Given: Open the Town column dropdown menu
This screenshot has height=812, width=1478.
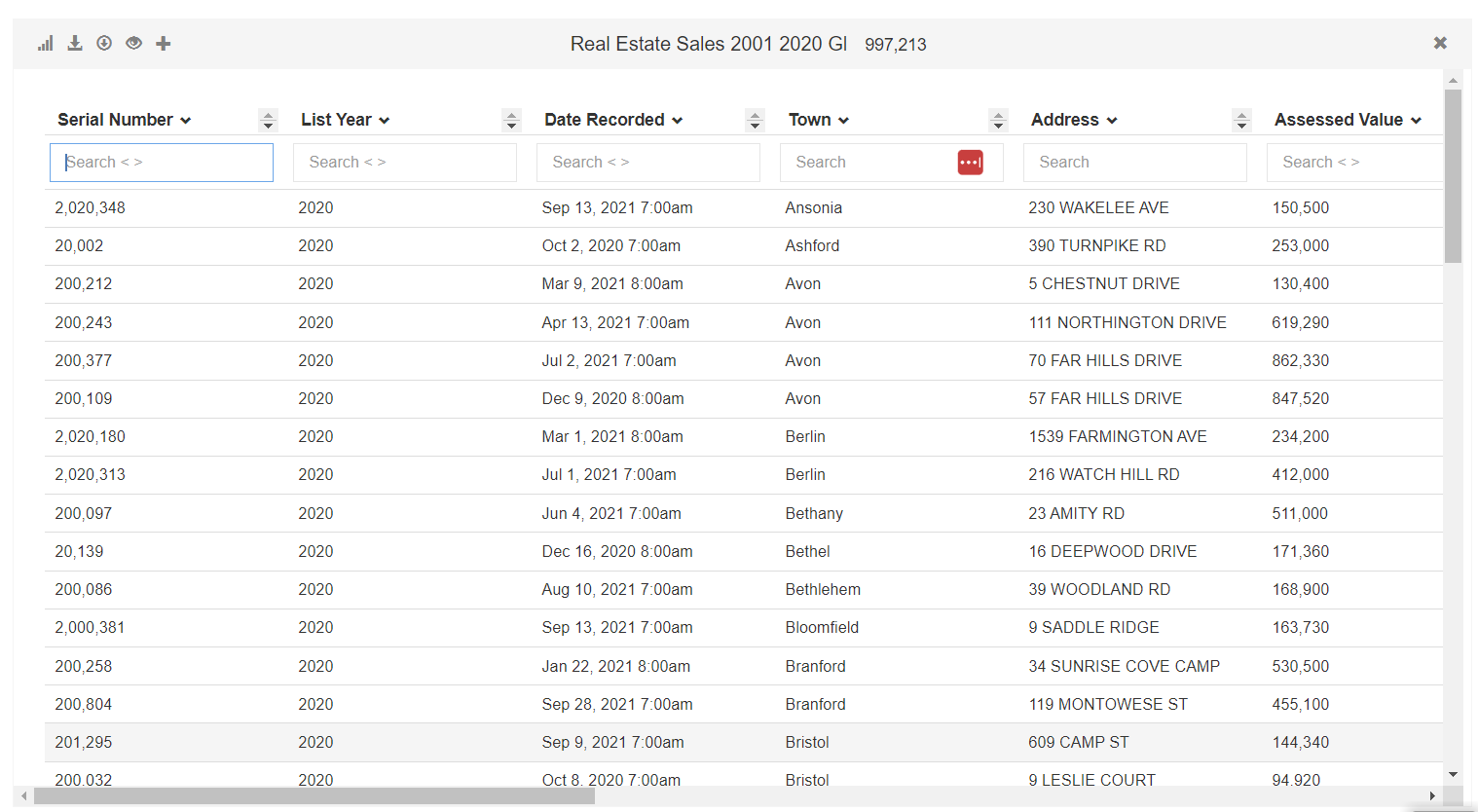Looking at the screenshot, I should tap(844, 119).
